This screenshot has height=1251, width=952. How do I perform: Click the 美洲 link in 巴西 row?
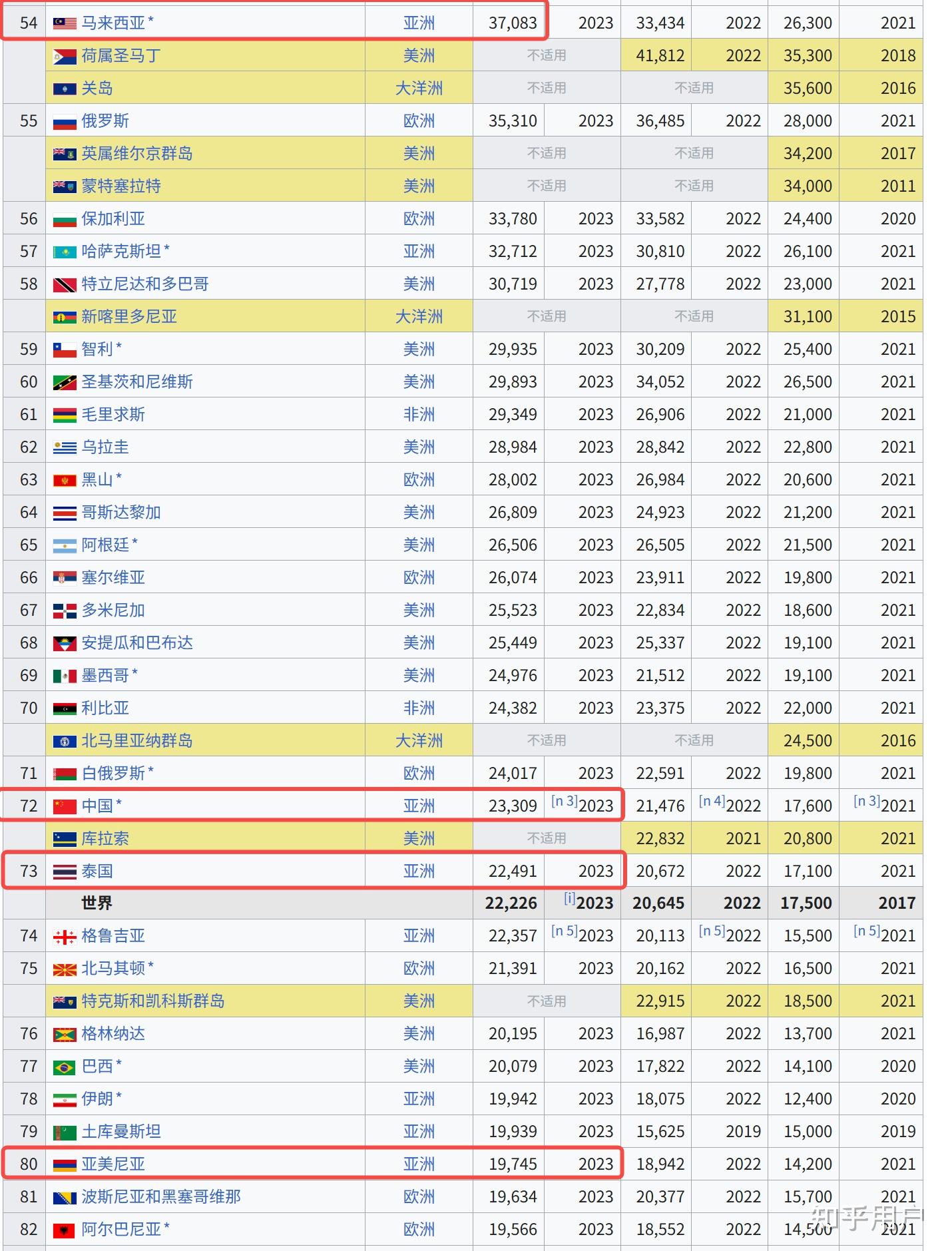coord(419,1067)
